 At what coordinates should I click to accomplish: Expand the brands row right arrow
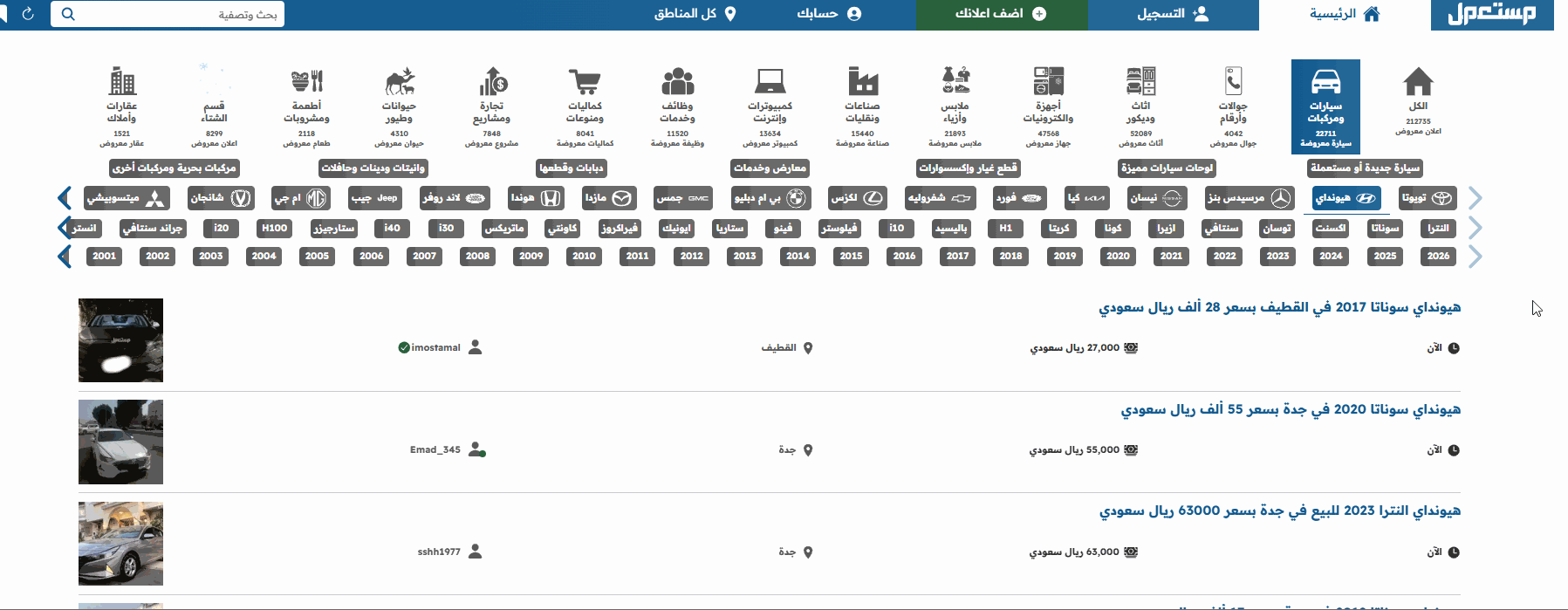coord(1476,198)
